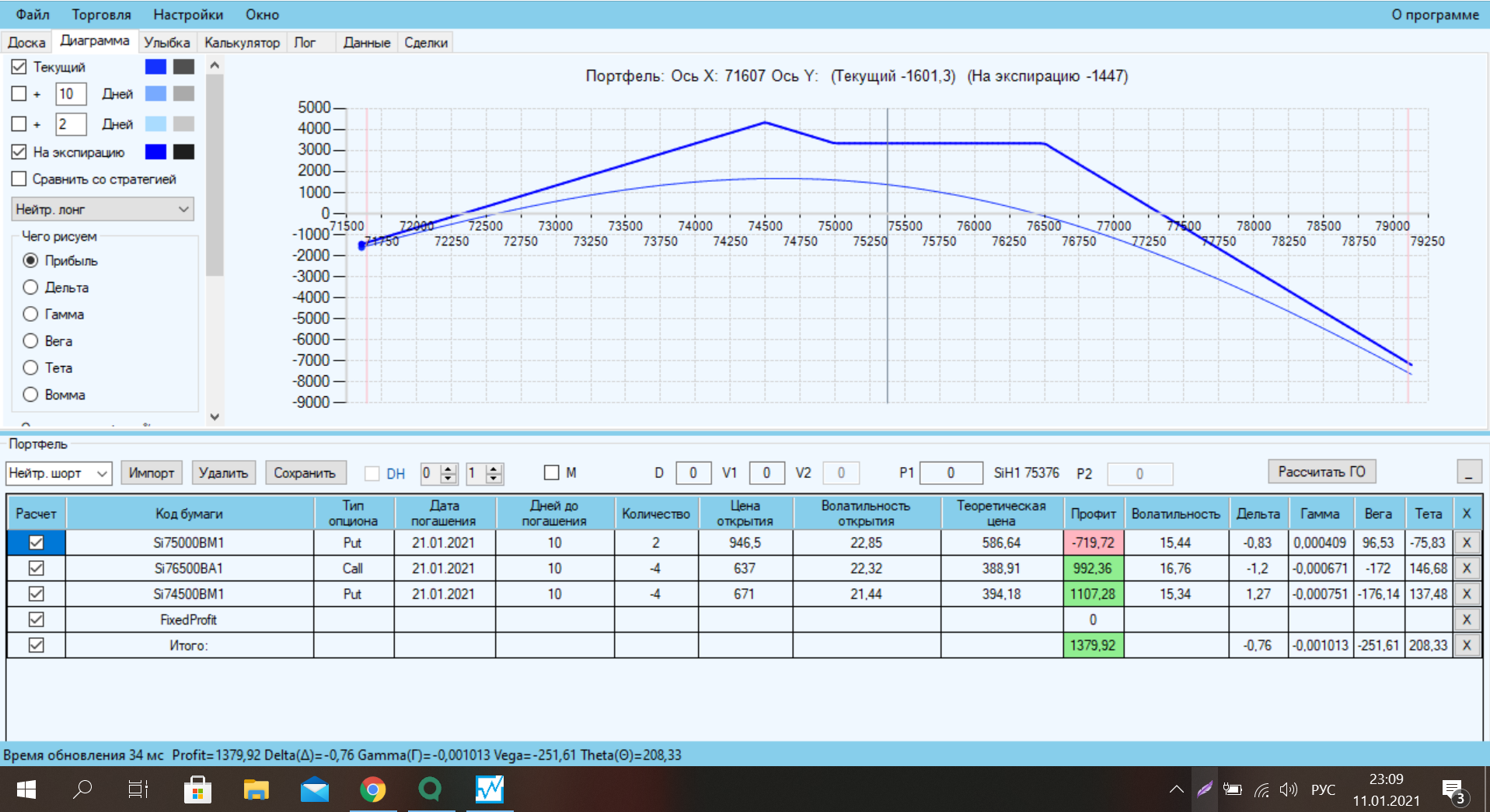Click the Импорт button

click(152, 472)
